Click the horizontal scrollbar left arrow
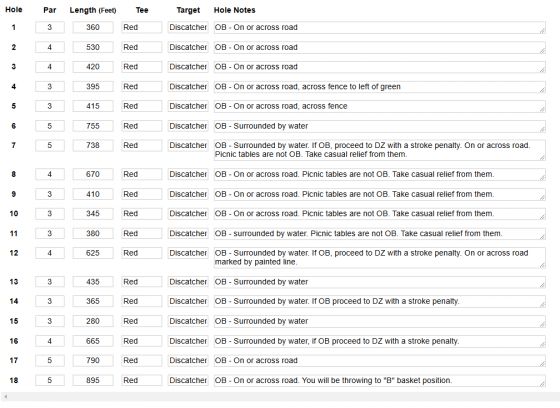This screenshot has height=408, width=560. click(5, 397)
